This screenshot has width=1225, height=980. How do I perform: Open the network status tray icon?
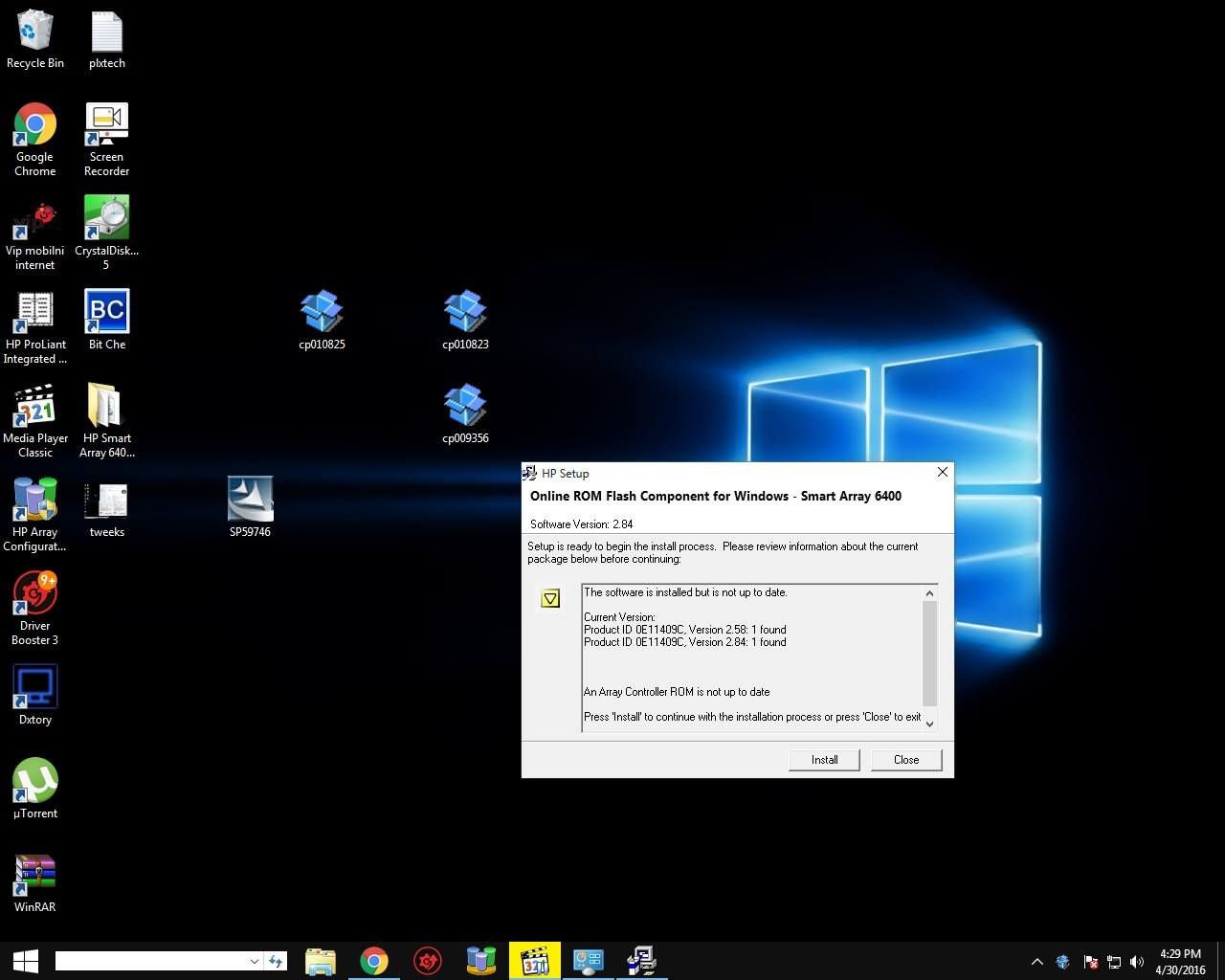click(1113, 962)
